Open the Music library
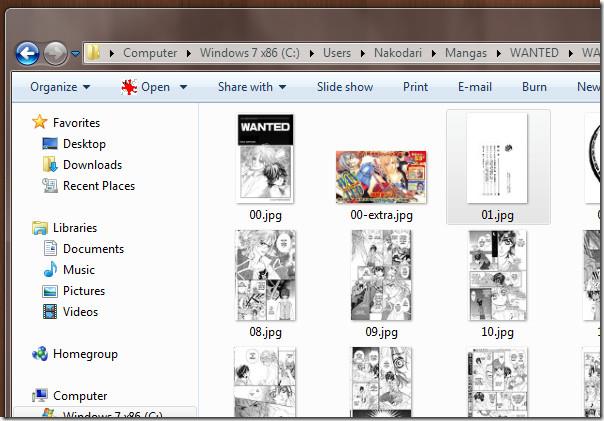The width and height of the screenshot is (604, 421). click(x=78, y=270)
